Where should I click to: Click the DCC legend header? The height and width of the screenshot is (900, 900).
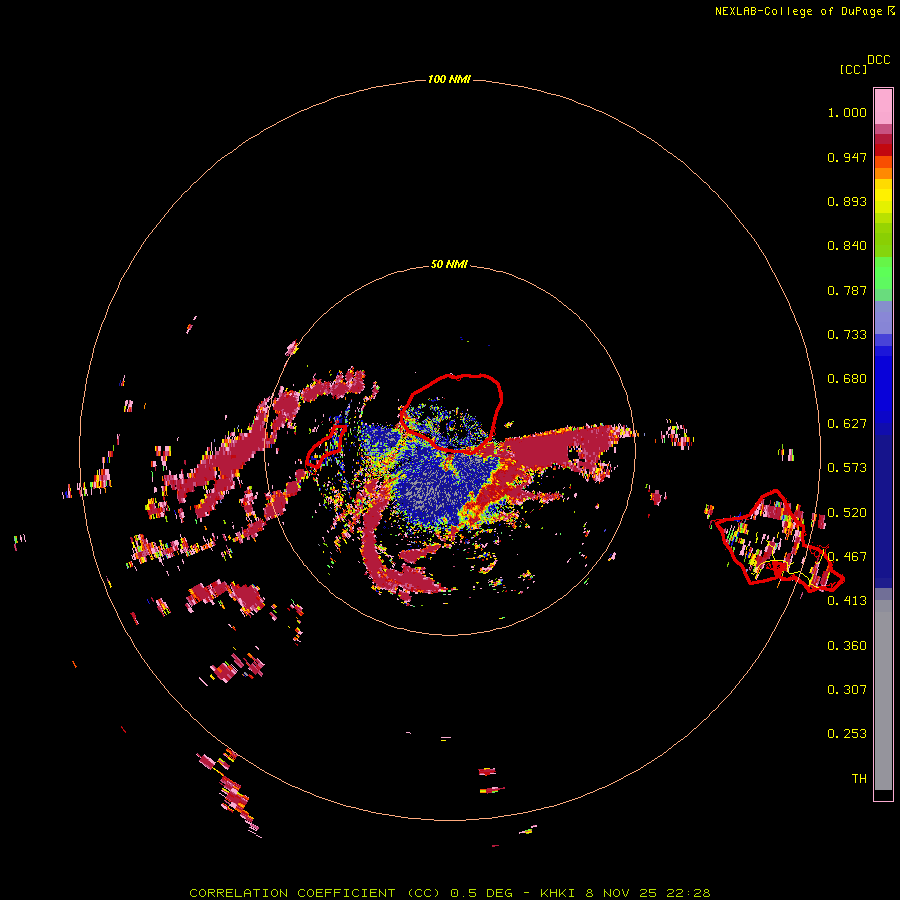pyautogui.click(x=879, y=60)
